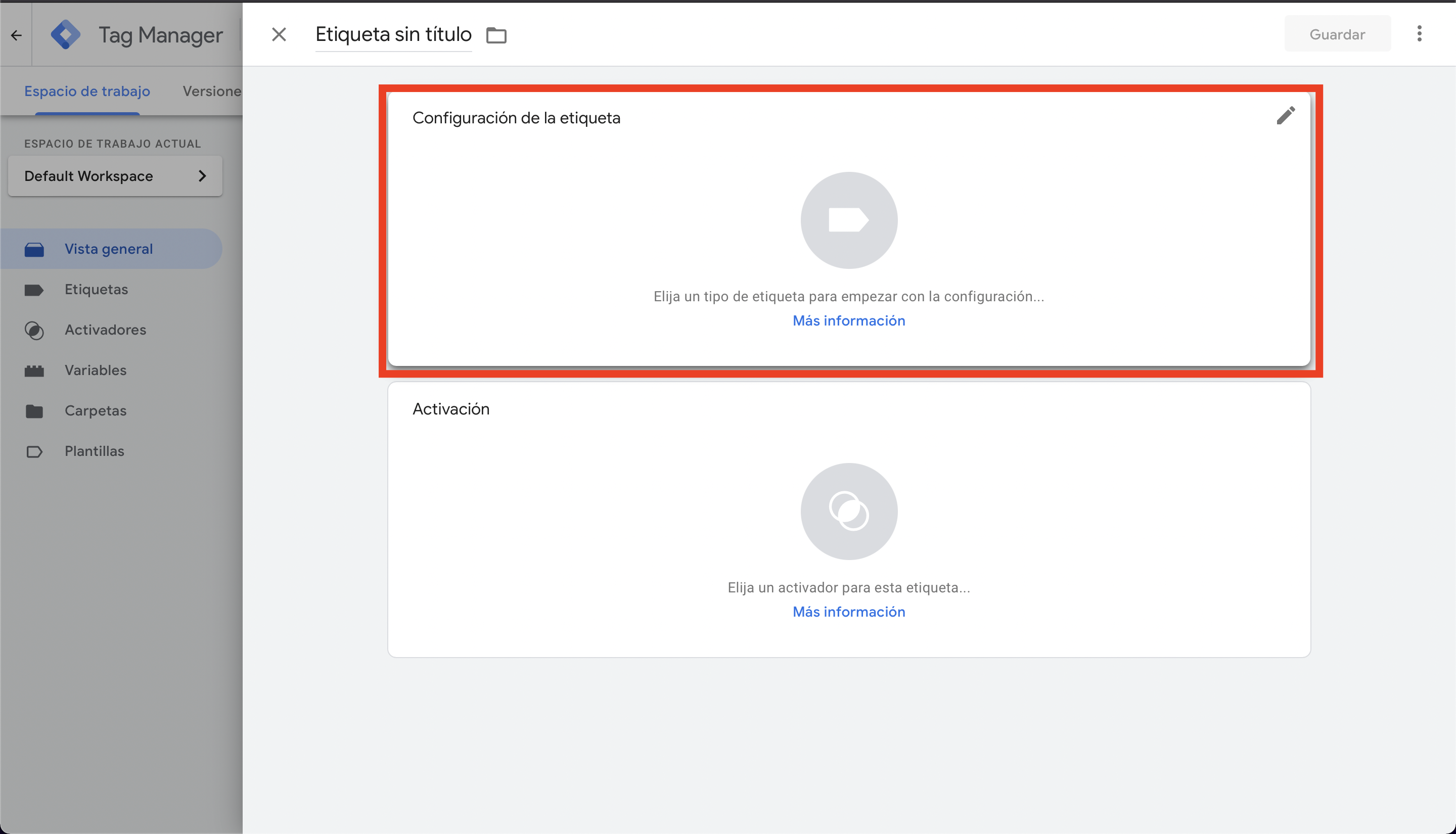The height and width of the screenshot is (834, 1456).
Task: Click the Tag Manager diamond logo
Action: tap(65, 35)
